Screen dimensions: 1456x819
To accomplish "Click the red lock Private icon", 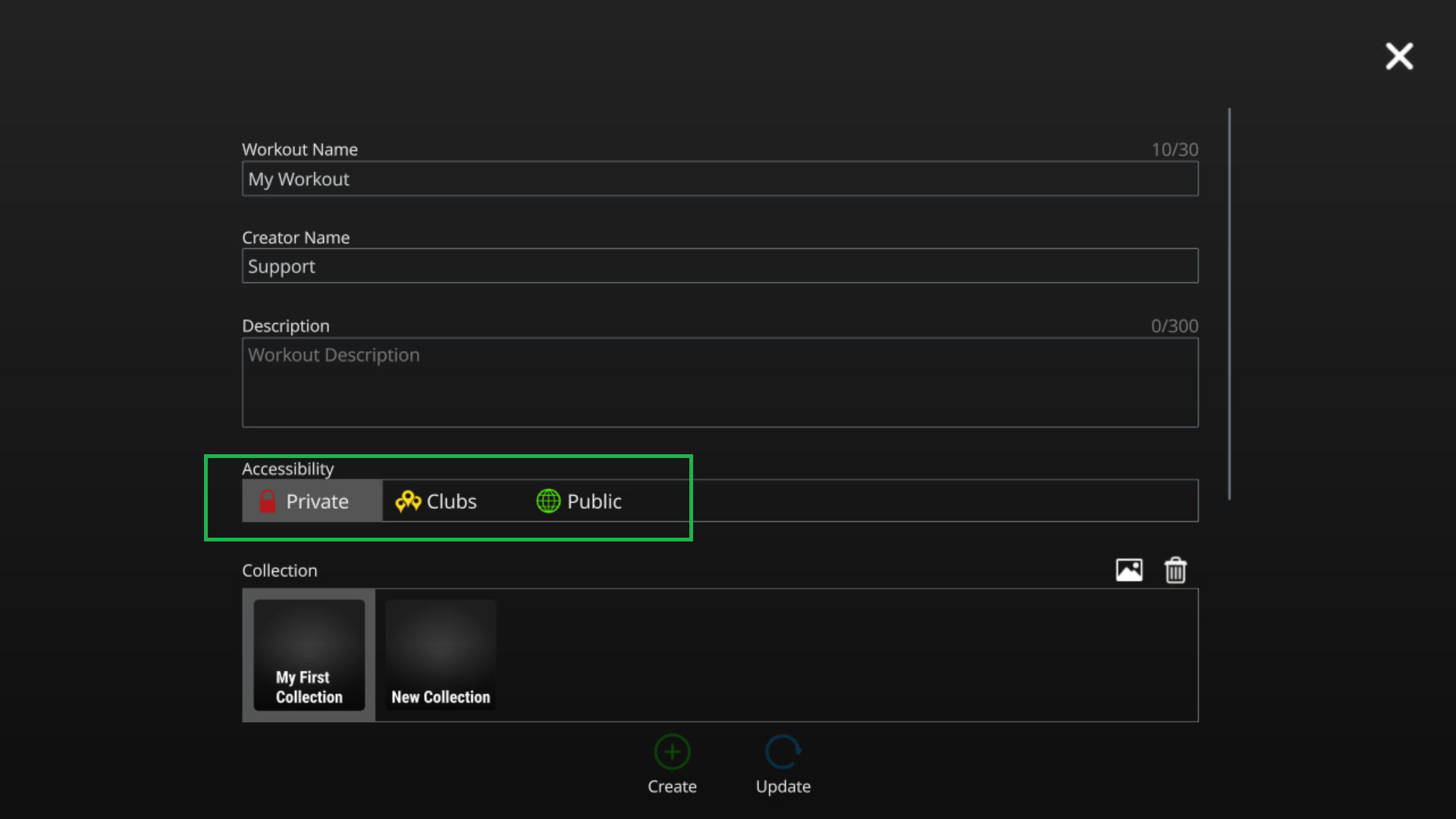I will pos(268,501).
